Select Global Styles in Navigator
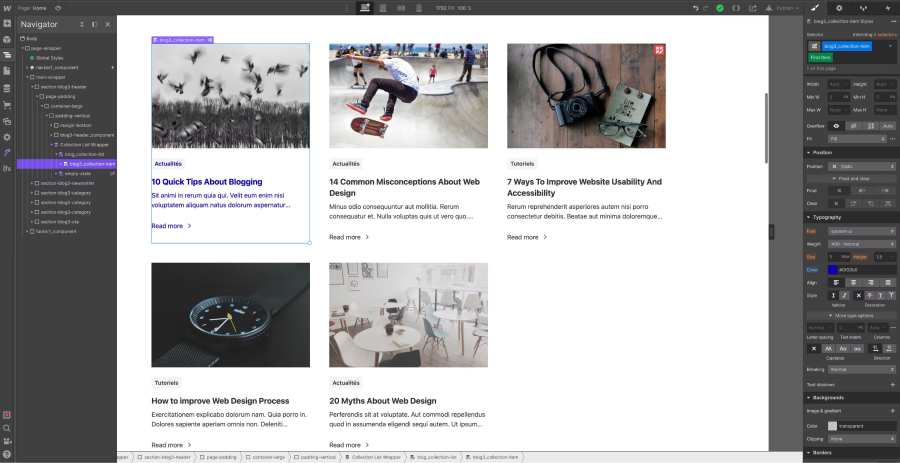The image size is (900, 463). click(x=49, y=58)
